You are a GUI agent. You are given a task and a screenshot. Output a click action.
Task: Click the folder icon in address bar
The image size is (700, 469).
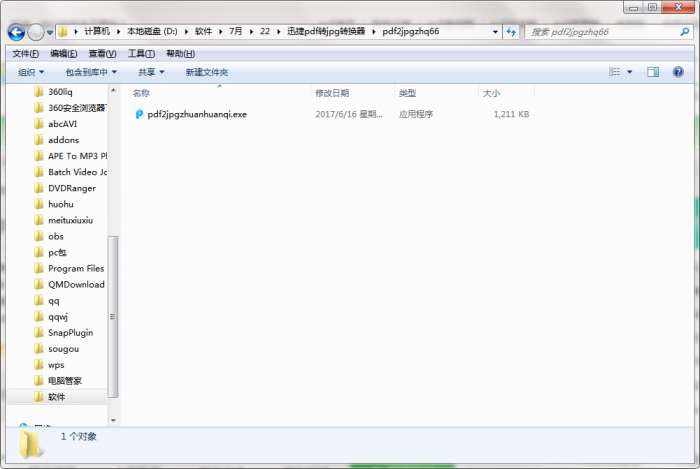(x=63, y=32)
